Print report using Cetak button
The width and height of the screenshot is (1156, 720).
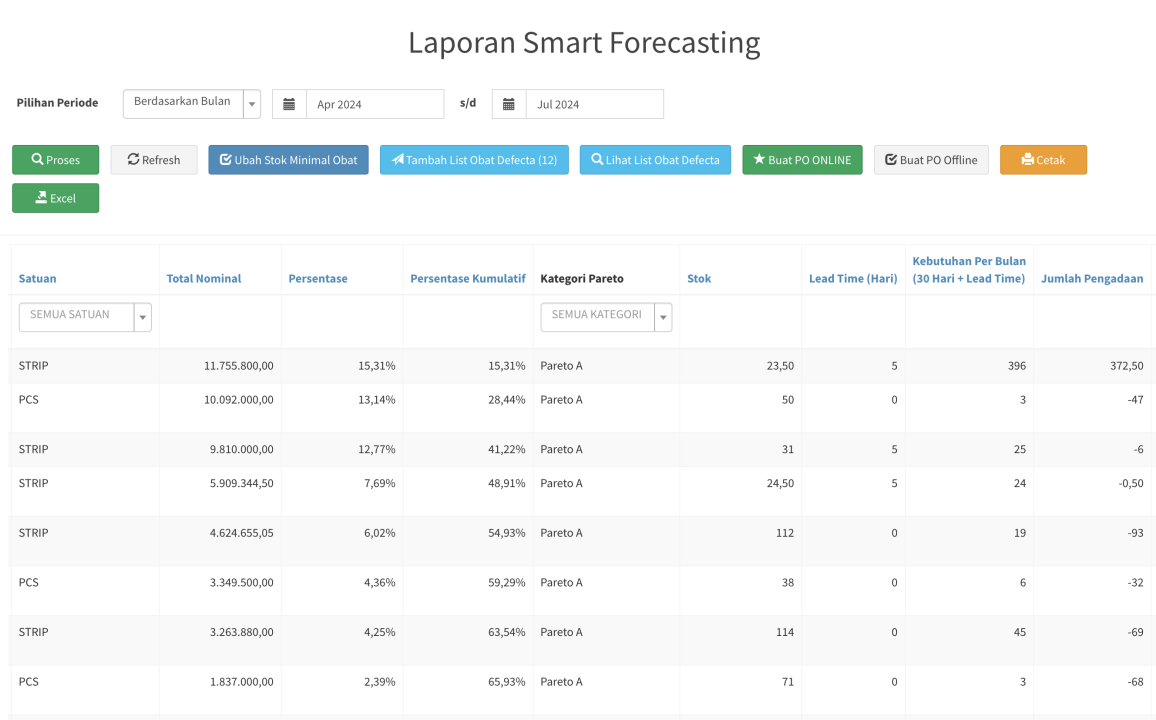pos(1043,160)
